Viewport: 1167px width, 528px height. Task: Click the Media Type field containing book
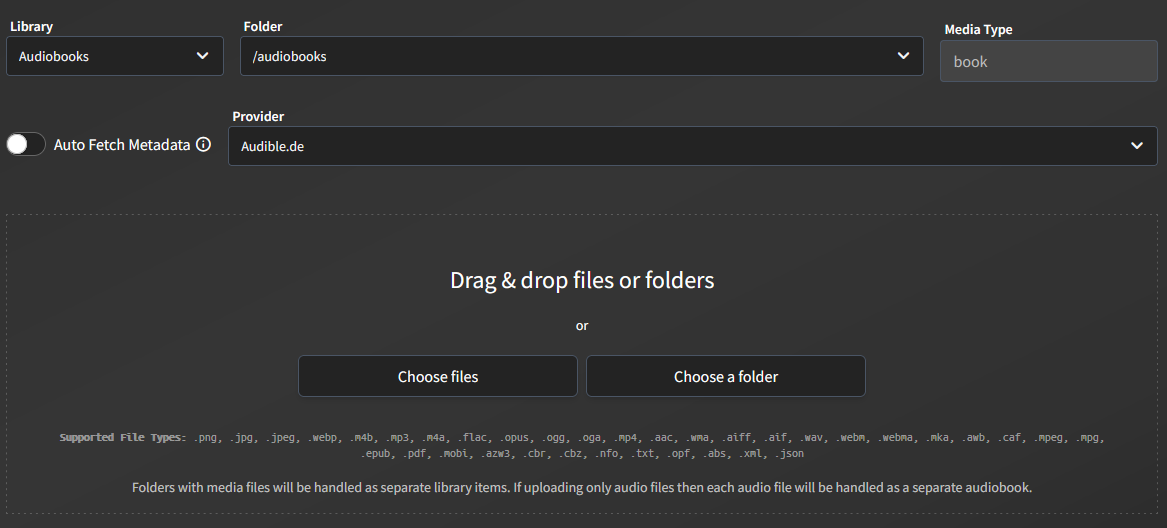(x=1048, y=61)
